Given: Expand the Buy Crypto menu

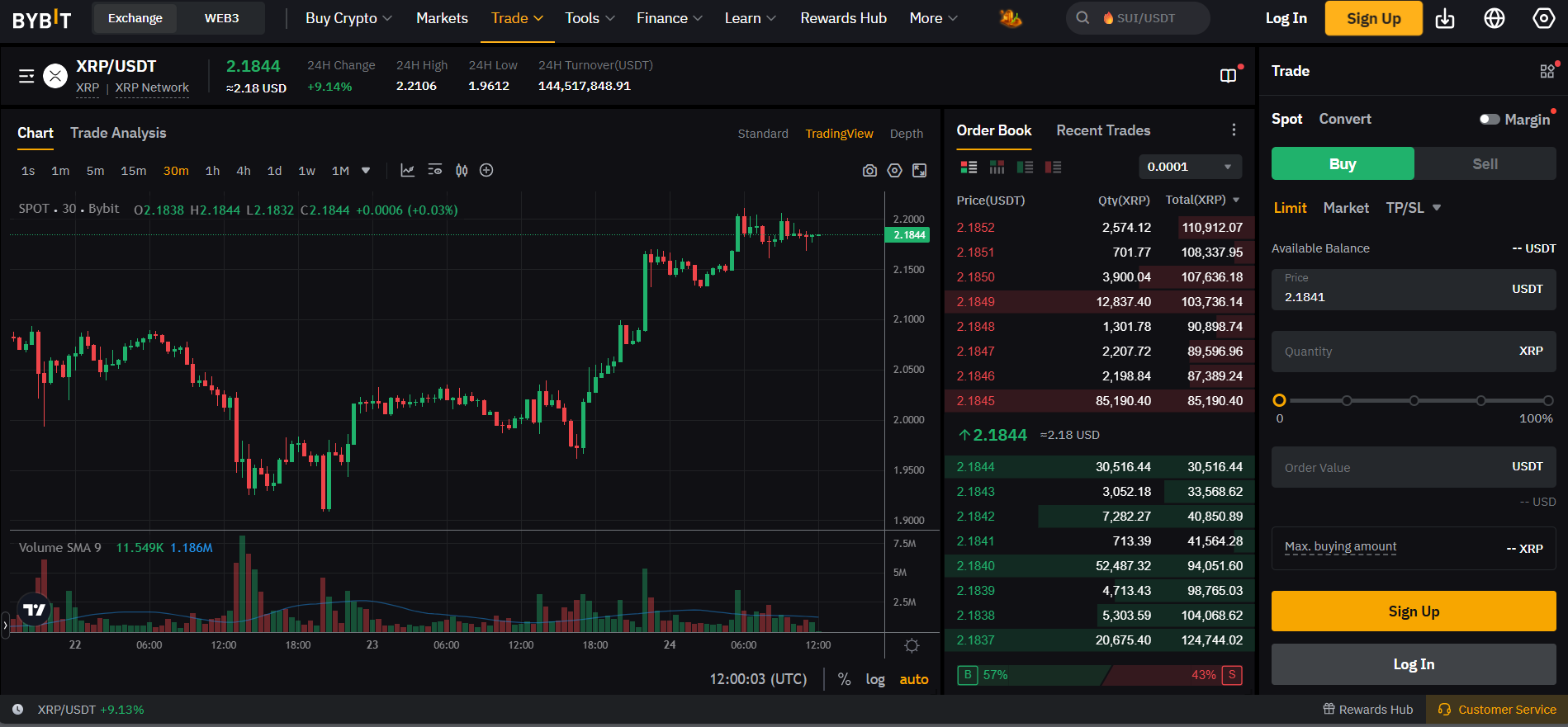Looking at the screenshot, I should pos(348,18).
